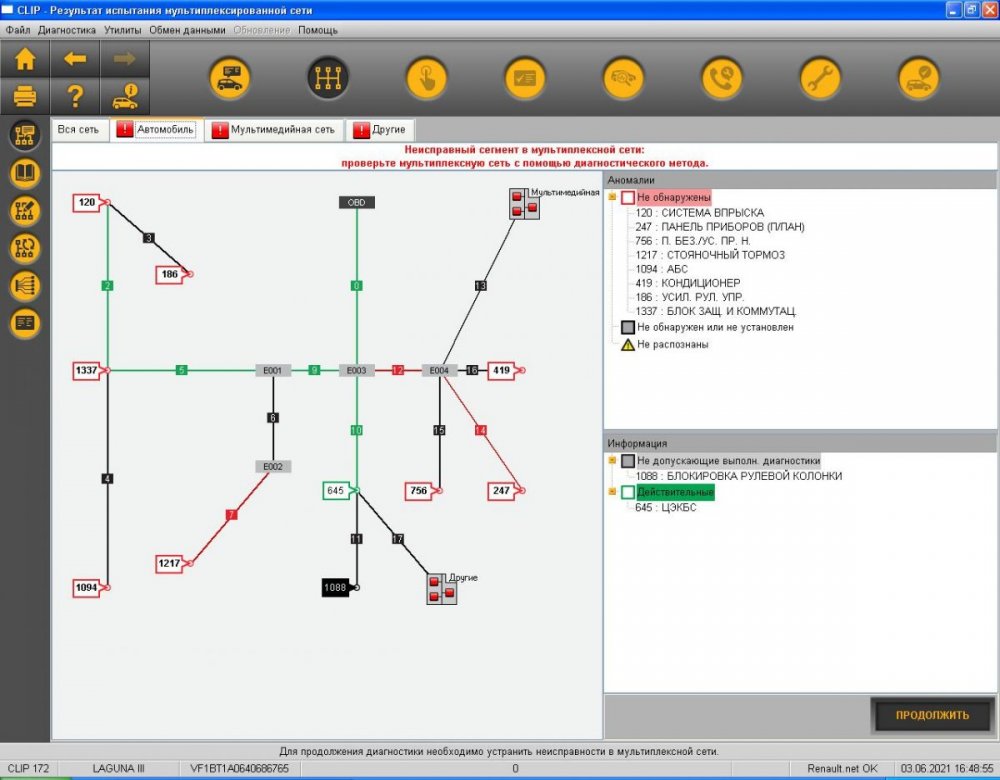Screen dimensions: 1000x780
Task: Click the forward arrow button
Action: [124, 59]
